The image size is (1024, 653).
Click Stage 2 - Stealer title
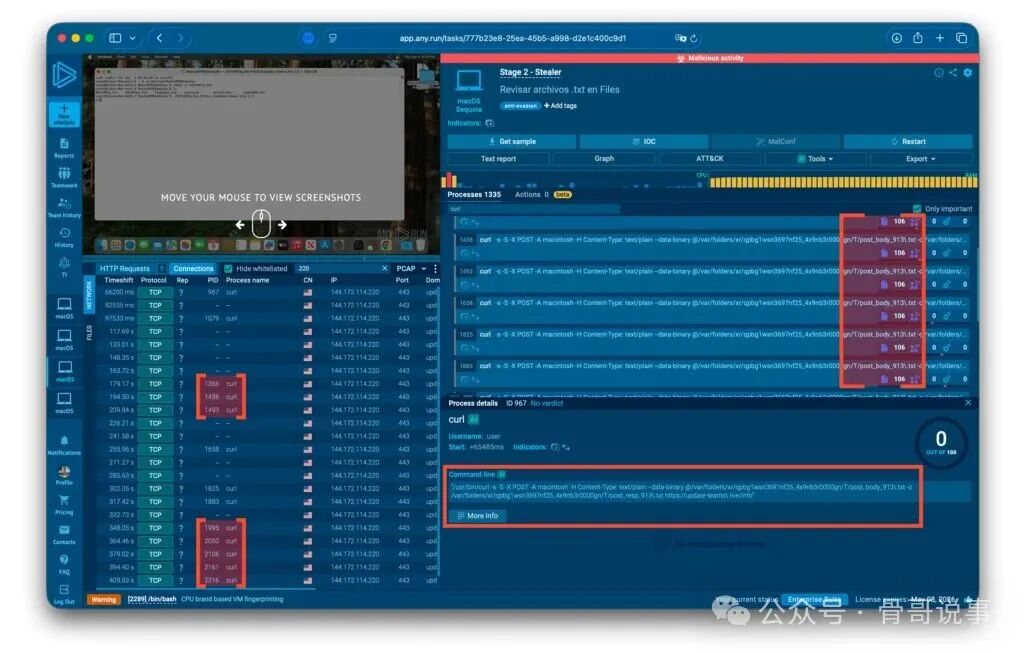point(530,72)
